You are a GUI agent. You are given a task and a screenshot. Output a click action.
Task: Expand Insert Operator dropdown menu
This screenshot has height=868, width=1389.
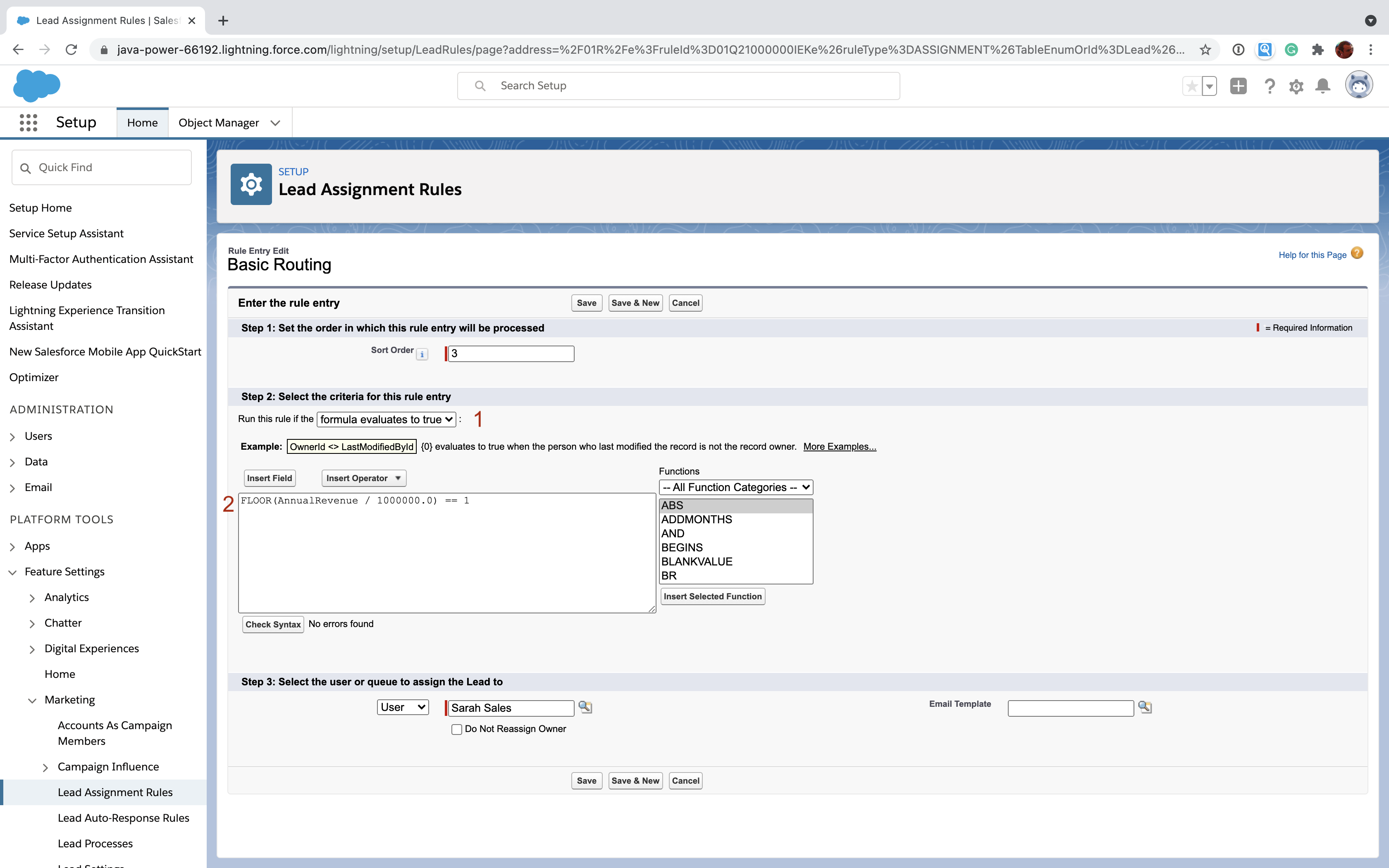(x=363, y=477)
